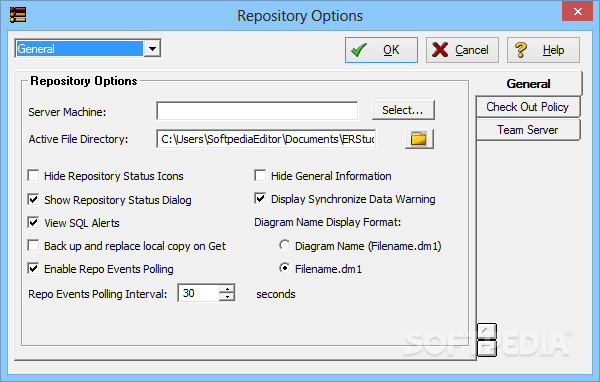
Task: Browse for Active File Directory folder icon
Action: [419, 139]
